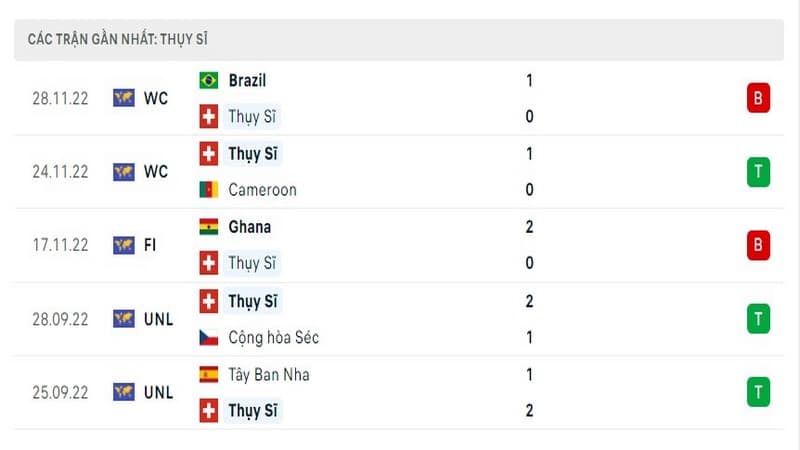
Task: Click Switzerland flag in Brazil match
Action: coord(209,116)
